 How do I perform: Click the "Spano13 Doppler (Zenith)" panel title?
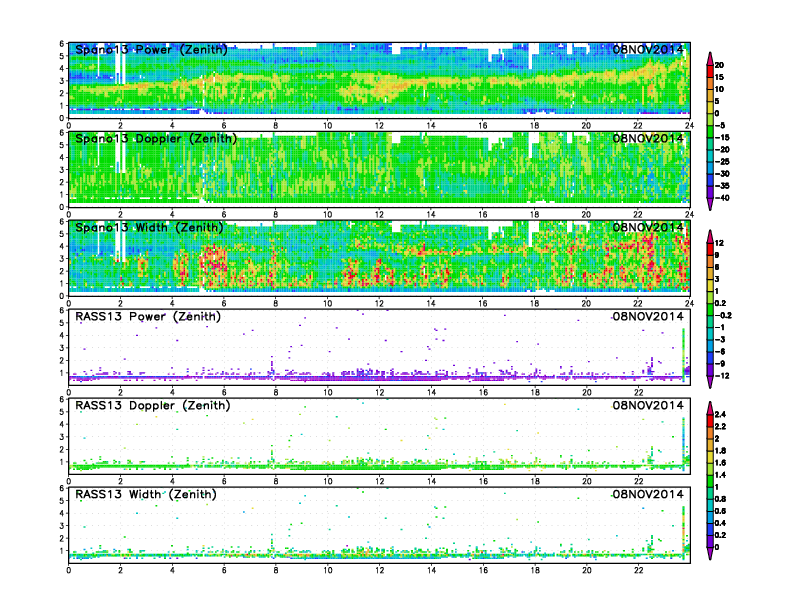156,139
